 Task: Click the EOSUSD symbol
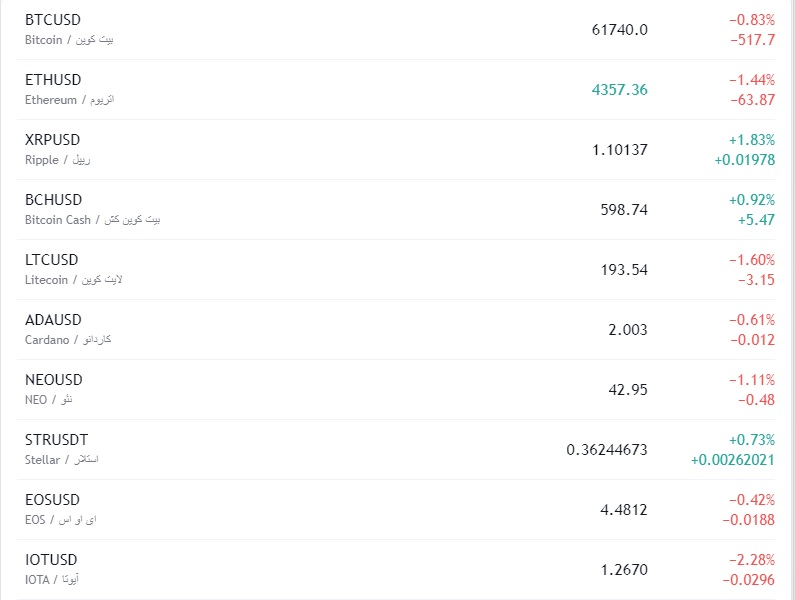(52, 500)
